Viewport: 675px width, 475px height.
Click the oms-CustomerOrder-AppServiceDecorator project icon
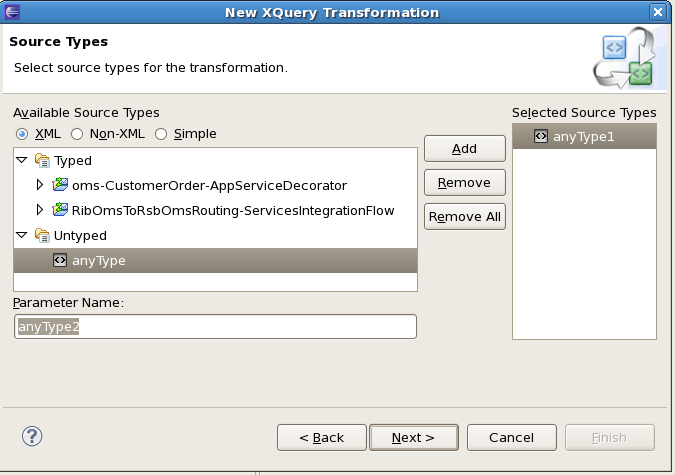coord(60,185)
